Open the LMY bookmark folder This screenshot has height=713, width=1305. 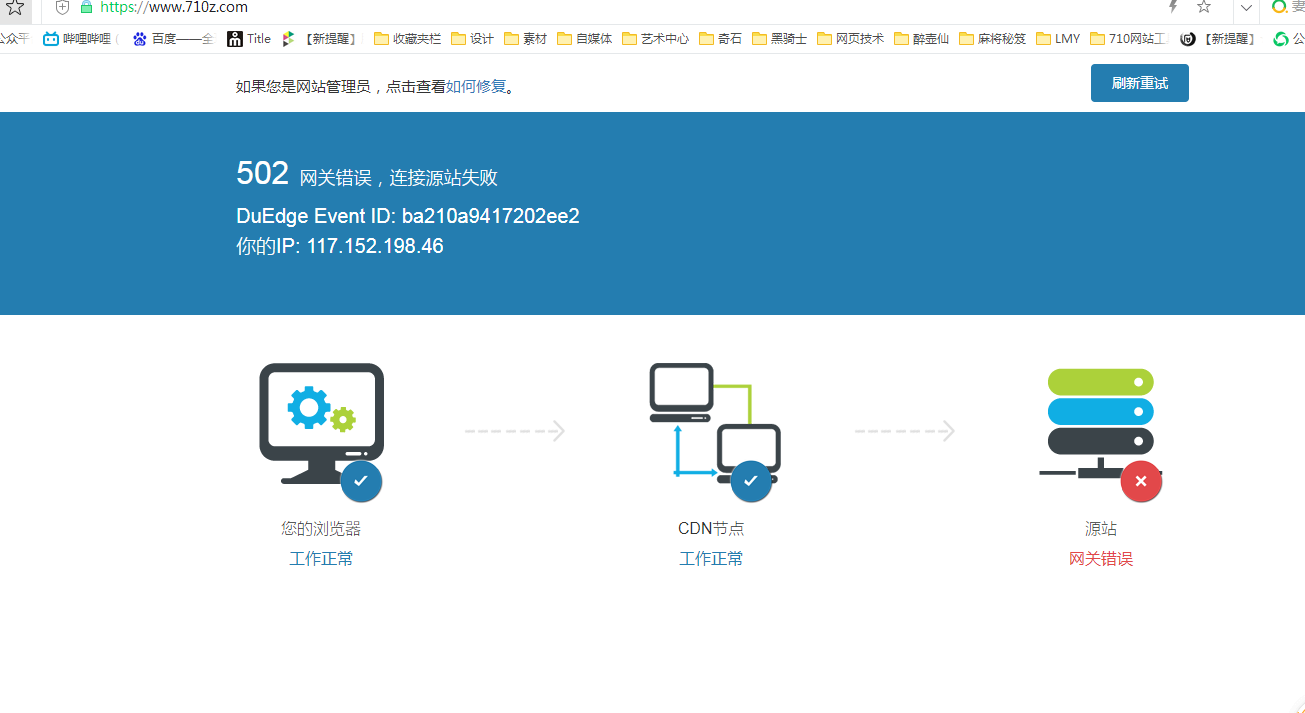(x=1058, y=39)
